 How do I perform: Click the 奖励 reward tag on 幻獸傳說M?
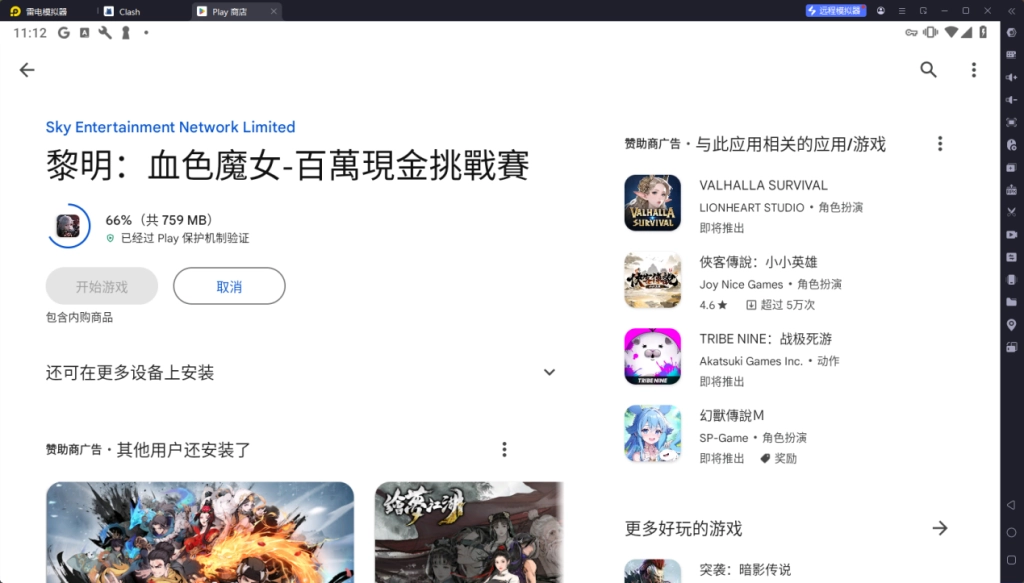pyautogui.click(x=778, y=458)
